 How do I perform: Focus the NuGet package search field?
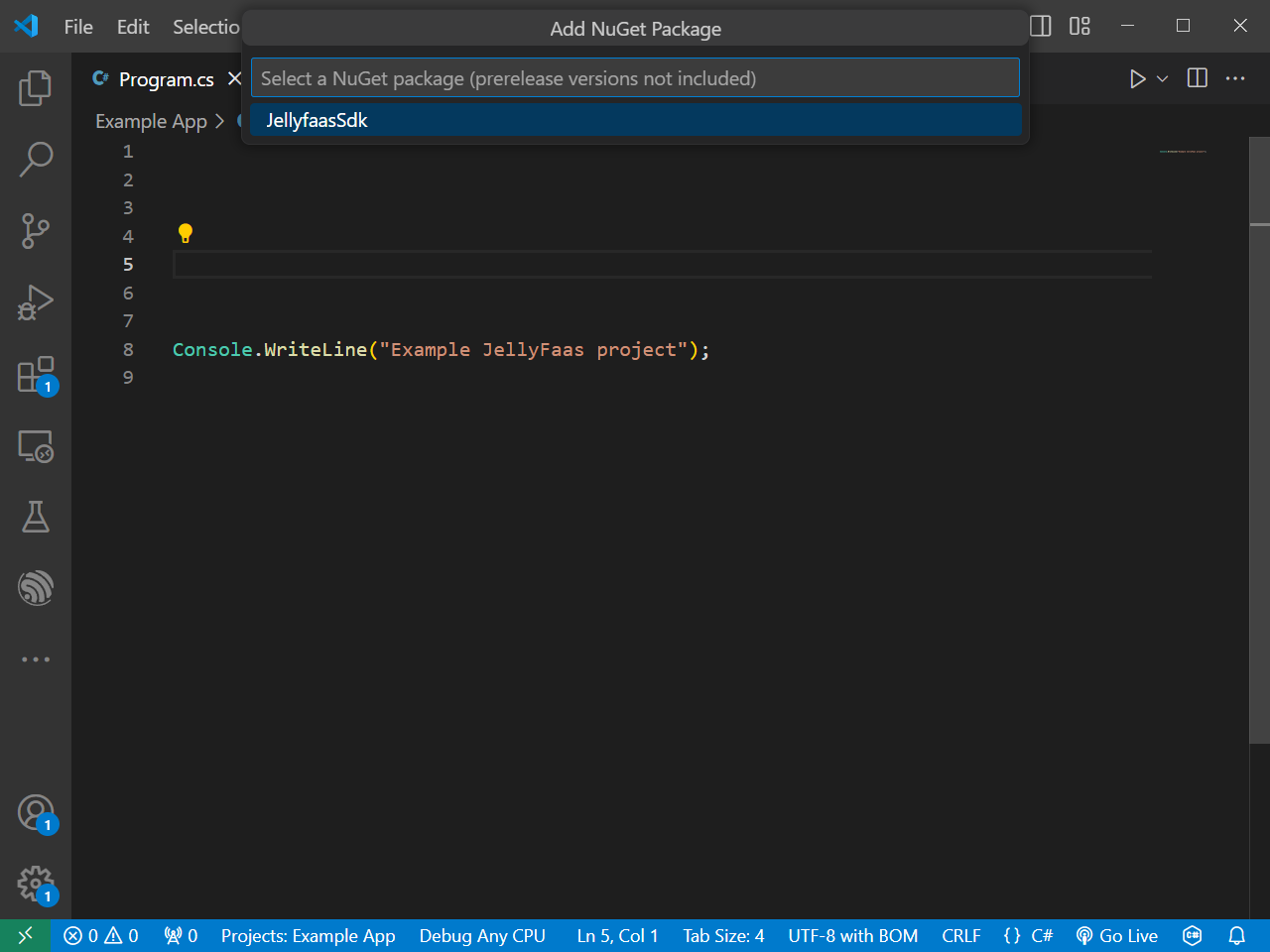[635, 77]
